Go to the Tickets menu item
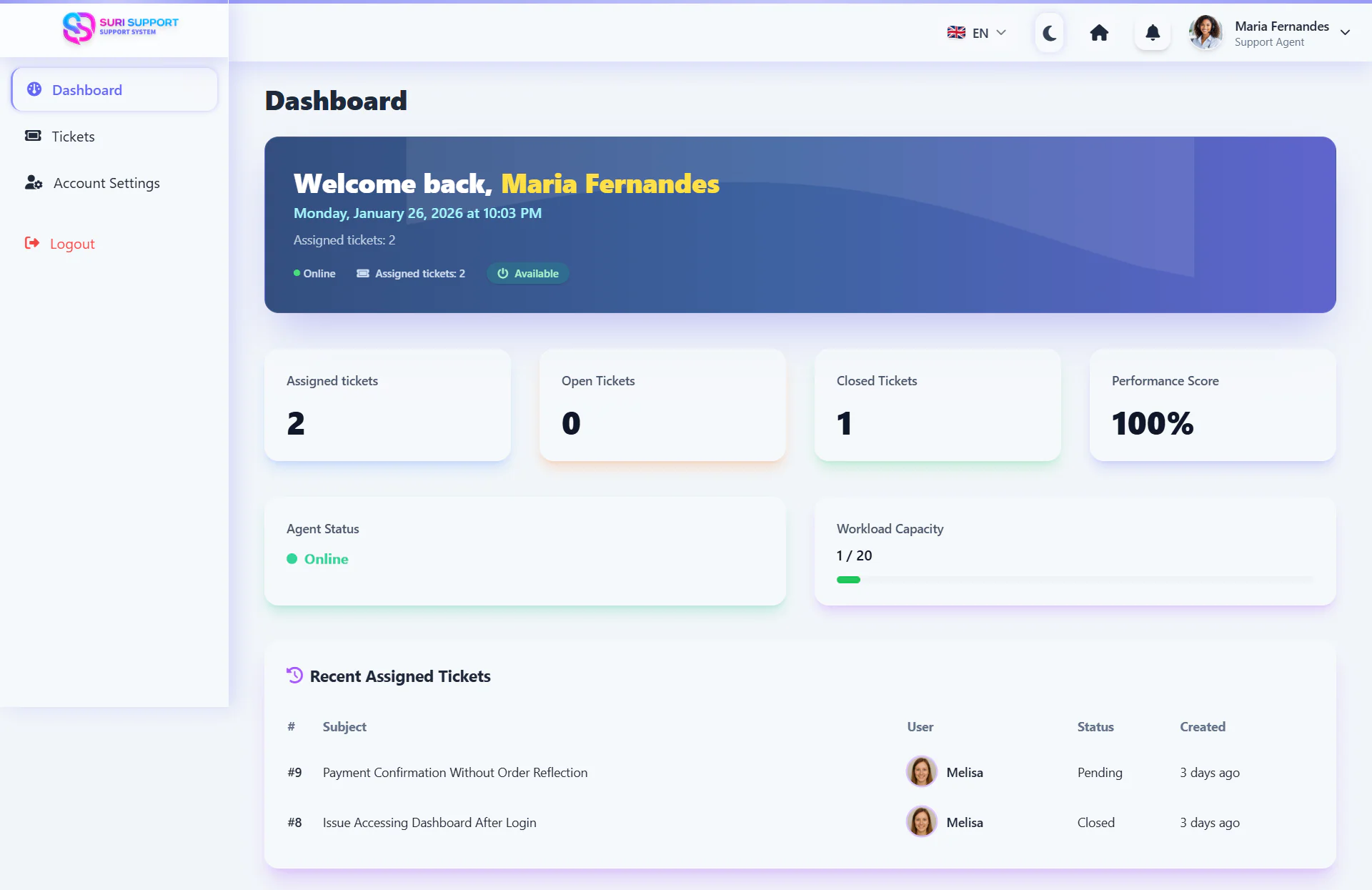Image resolution: width=1372 pixels, height=890 pixels. tap(73, 137)
